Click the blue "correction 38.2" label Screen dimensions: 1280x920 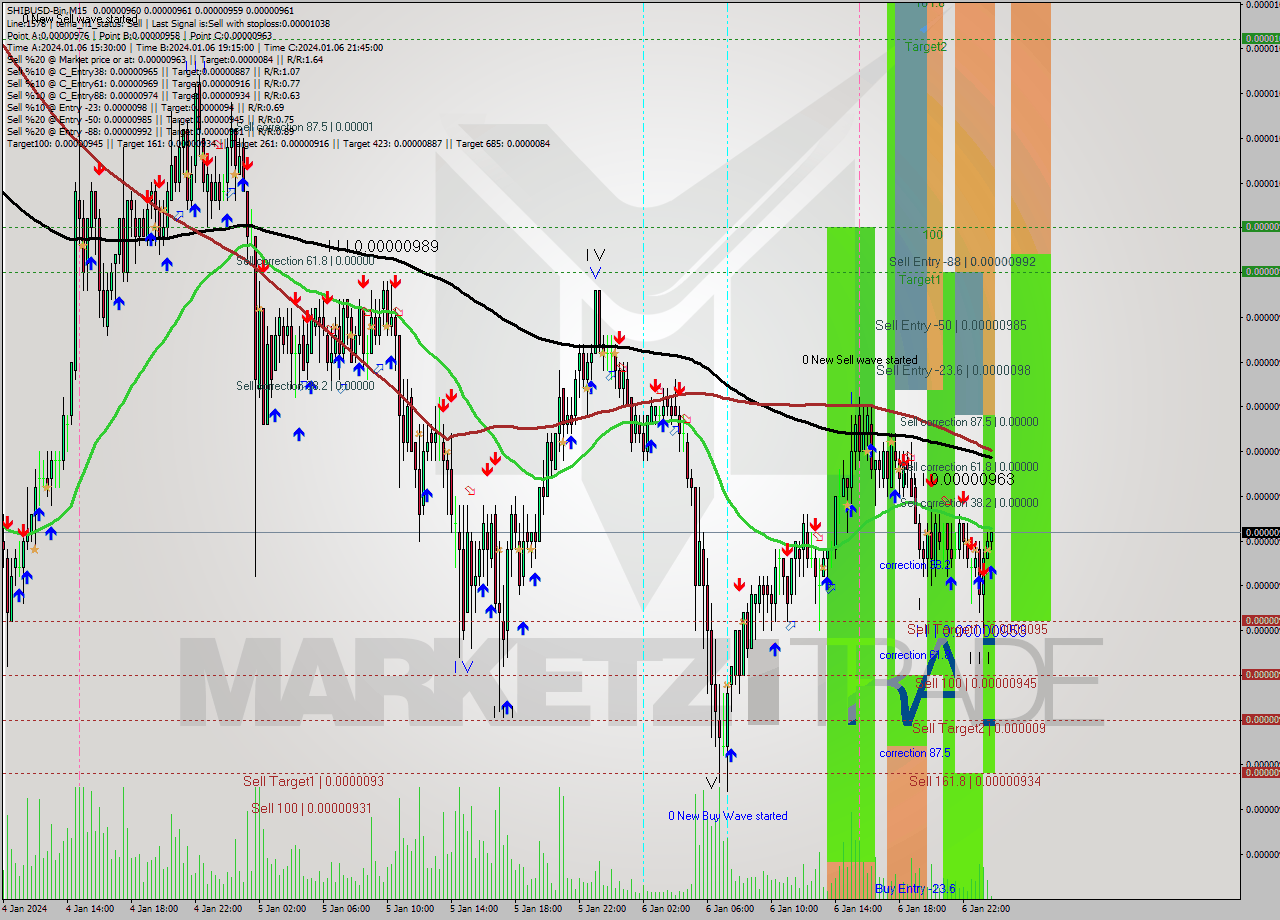tap(915, 565)
